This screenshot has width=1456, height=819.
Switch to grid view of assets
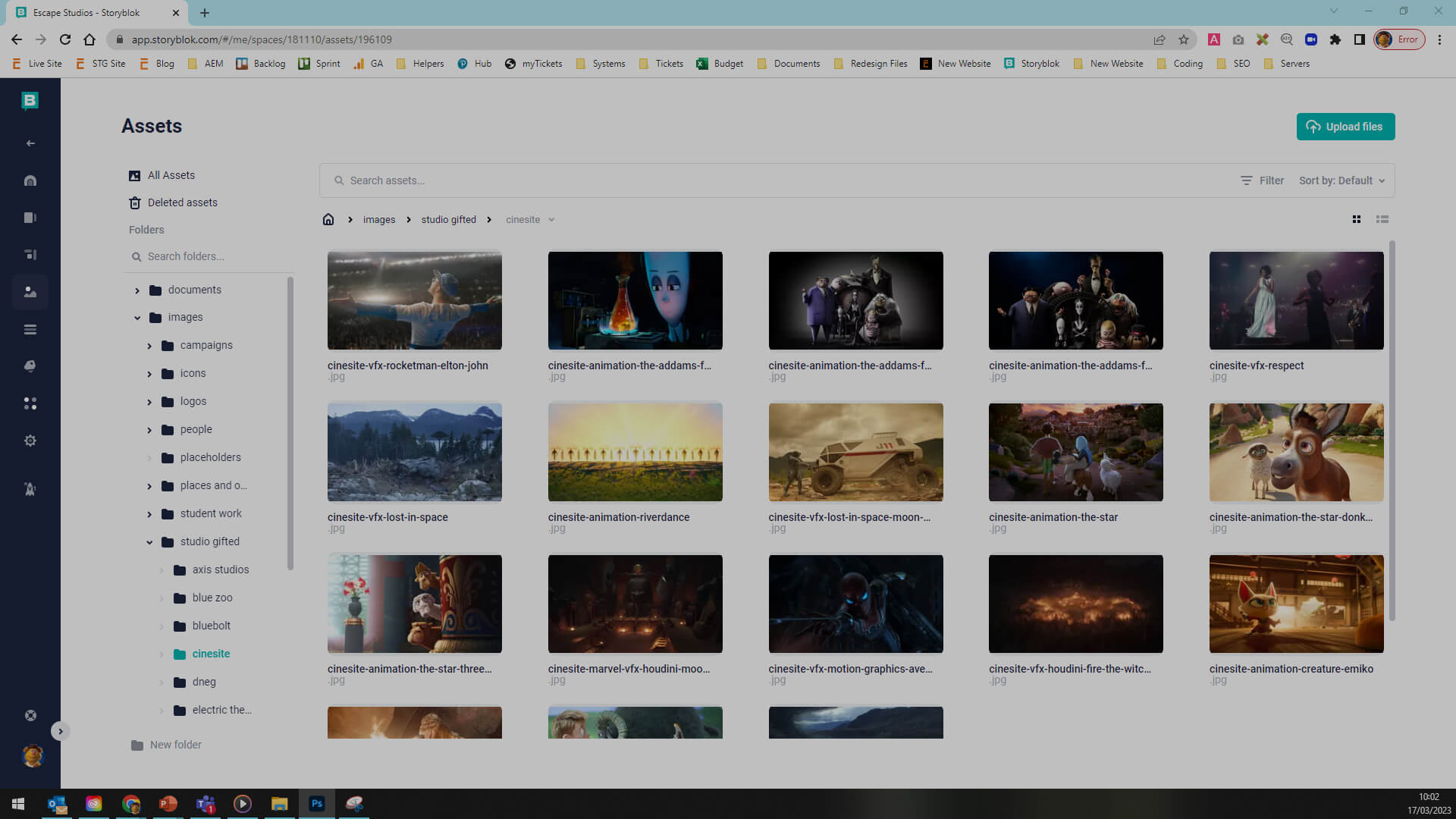[1357, 219]
